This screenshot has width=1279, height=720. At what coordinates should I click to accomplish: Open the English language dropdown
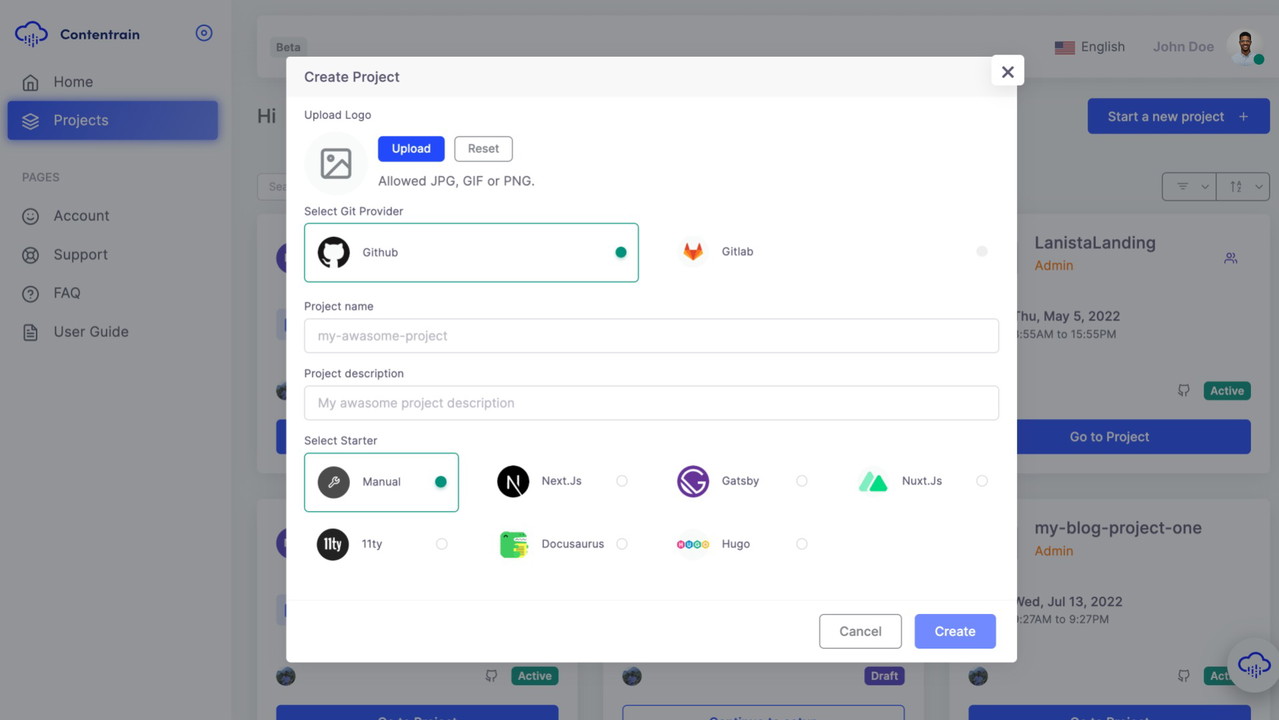(x=1090, y=47)
